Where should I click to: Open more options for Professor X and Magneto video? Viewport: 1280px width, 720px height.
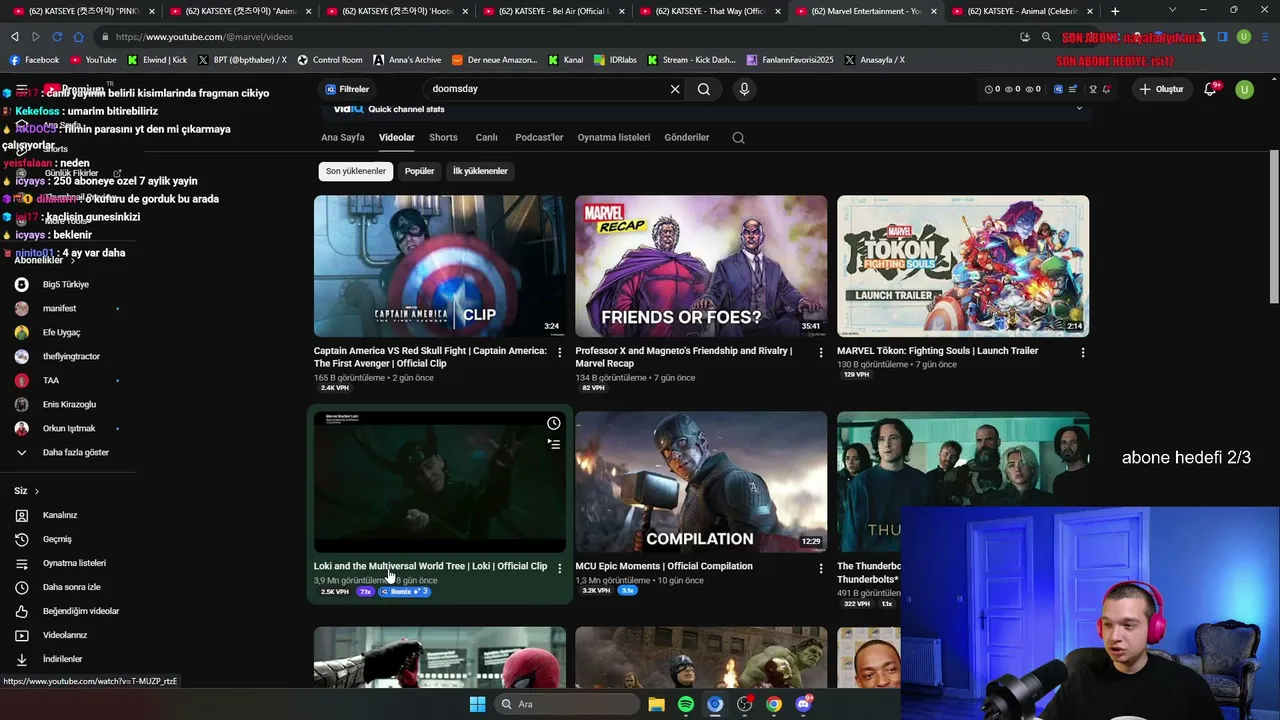(821, 353)
